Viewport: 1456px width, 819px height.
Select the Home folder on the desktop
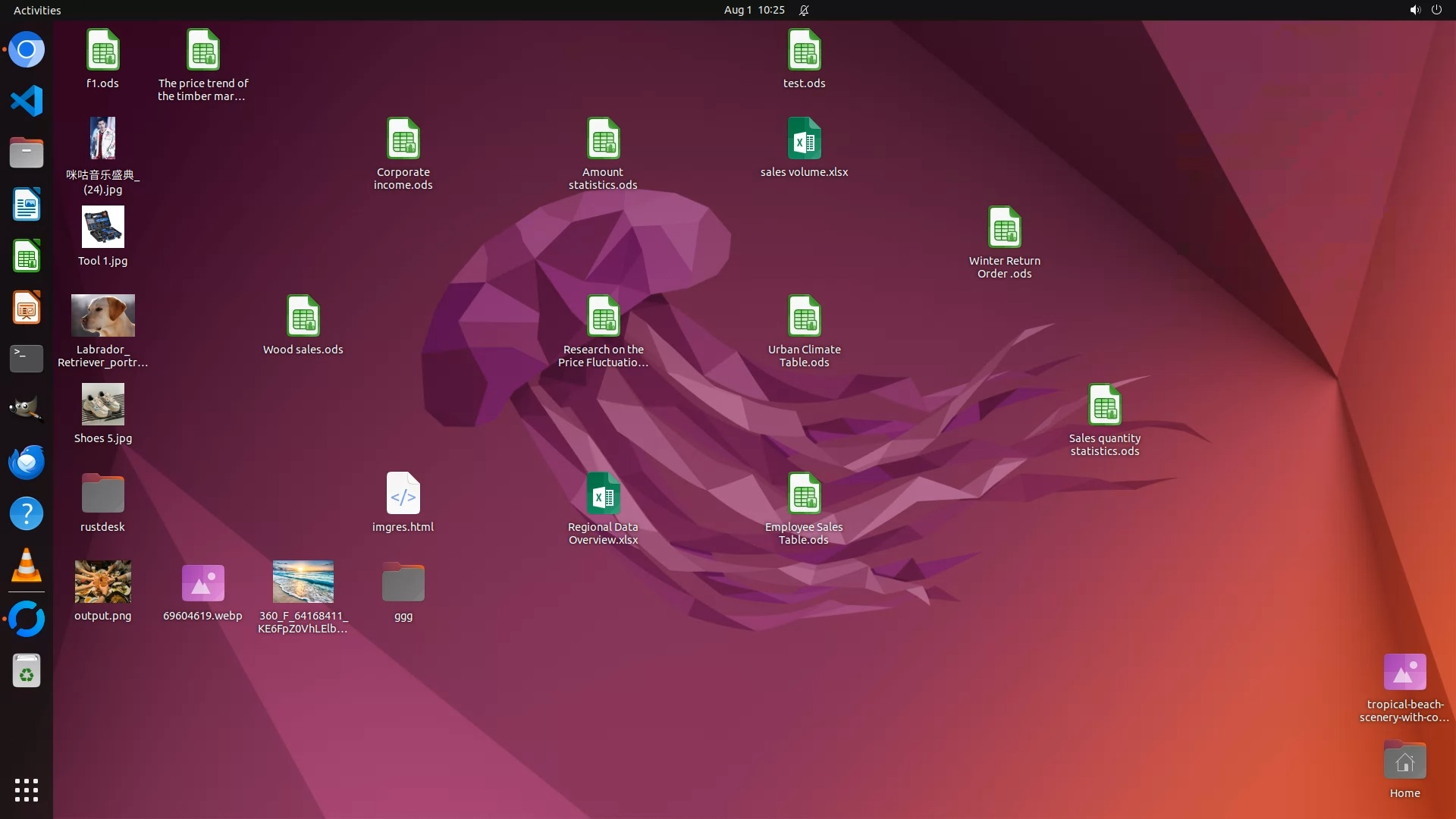pyautogui.click(x=1404, y=761)
